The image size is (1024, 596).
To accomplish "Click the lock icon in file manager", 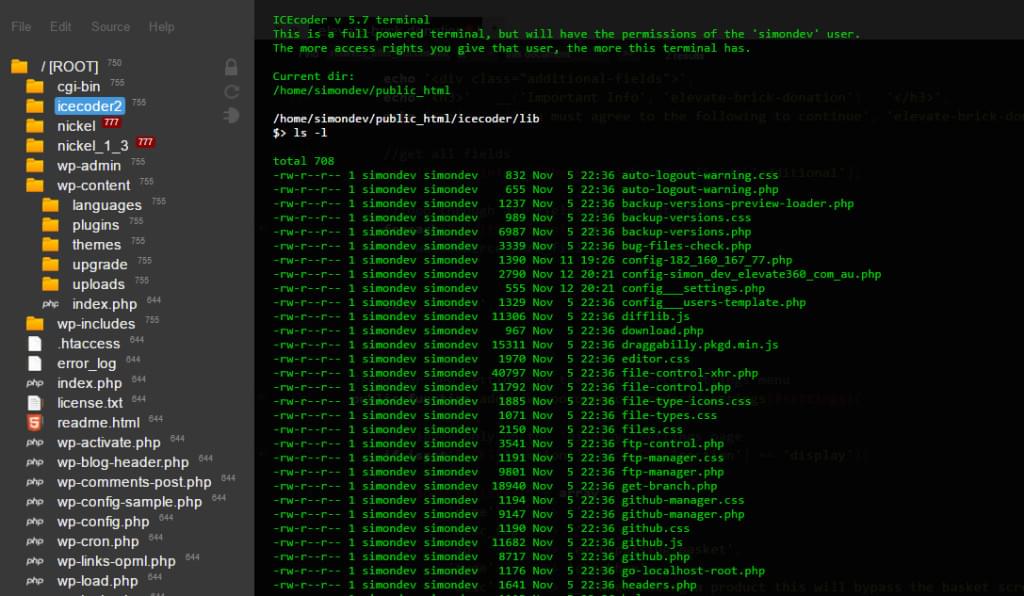I will 231,68.
